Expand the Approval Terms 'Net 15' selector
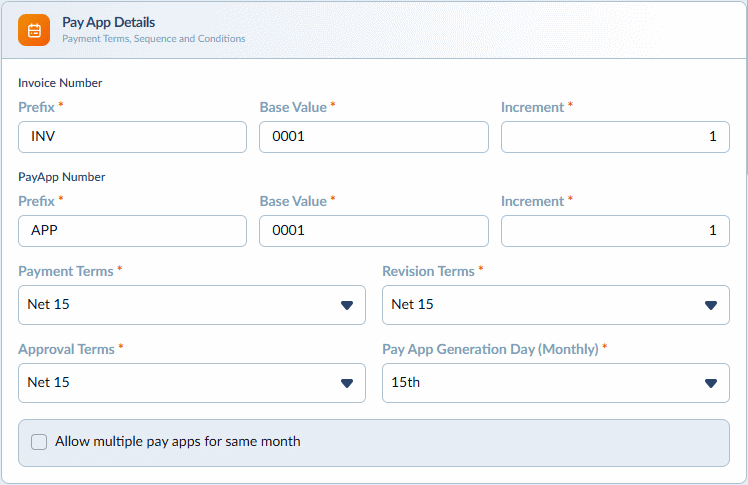Screen dimensions: 748x485 point(192,383)
